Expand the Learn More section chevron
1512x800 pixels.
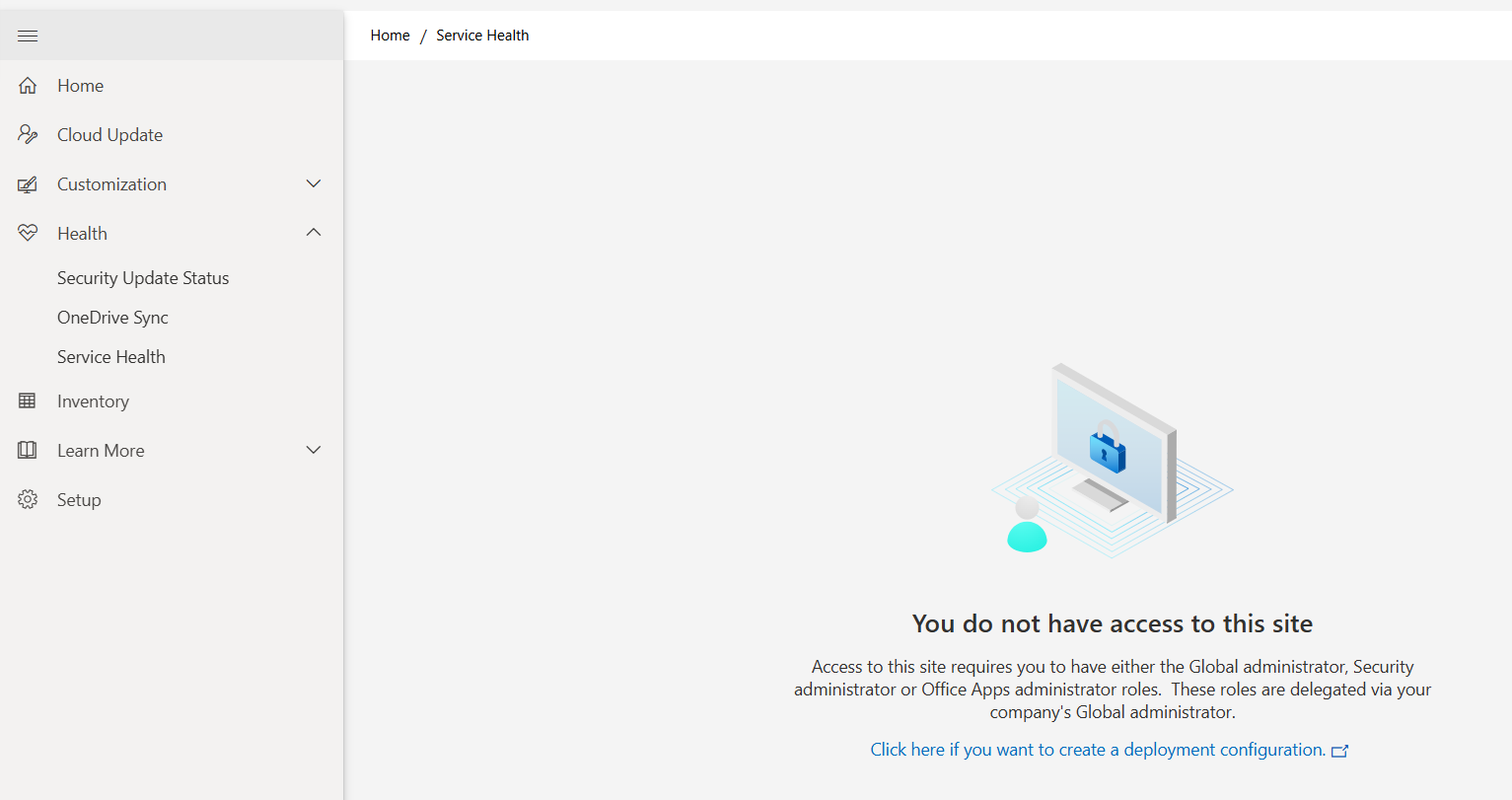click(314, 450)
